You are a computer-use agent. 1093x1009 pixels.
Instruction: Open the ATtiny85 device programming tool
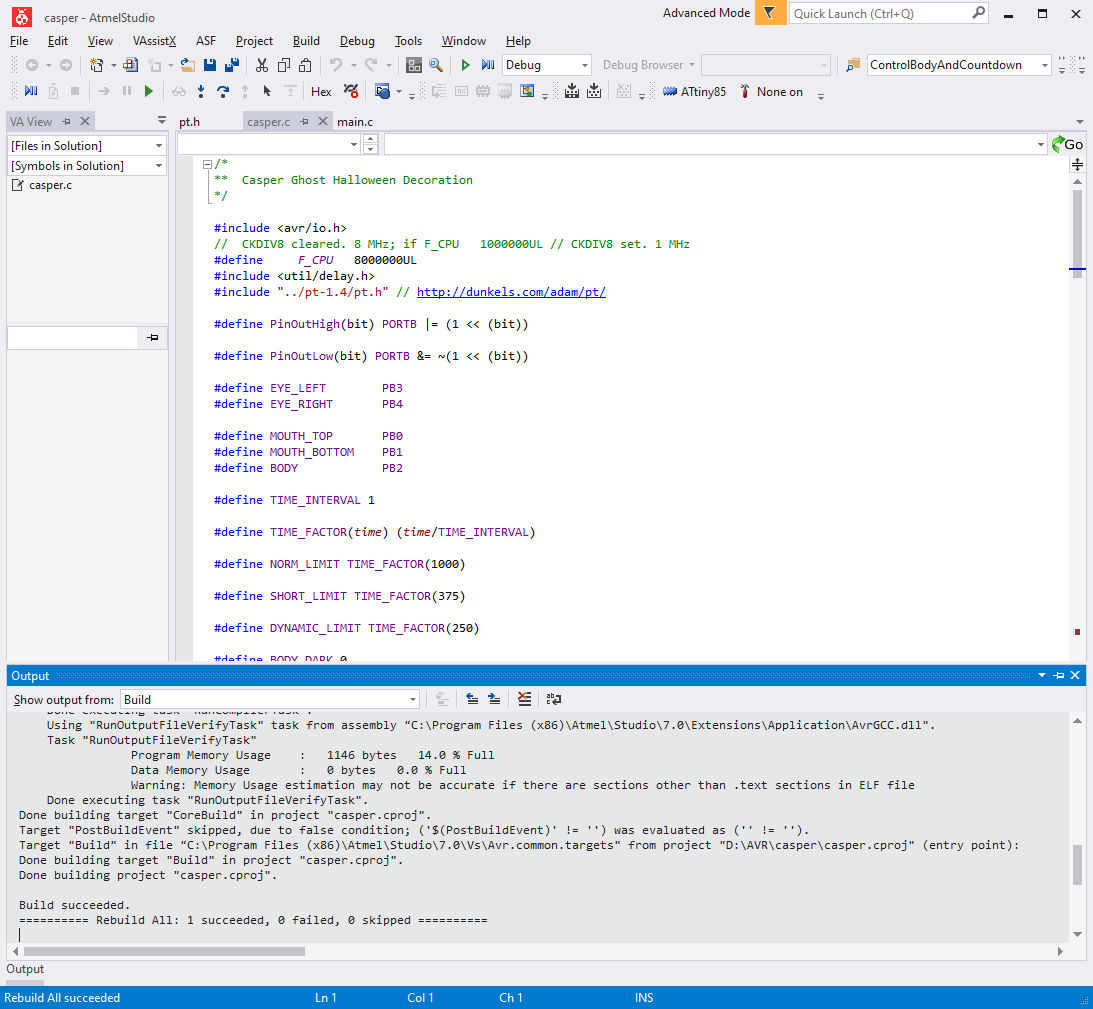[694, 92]
